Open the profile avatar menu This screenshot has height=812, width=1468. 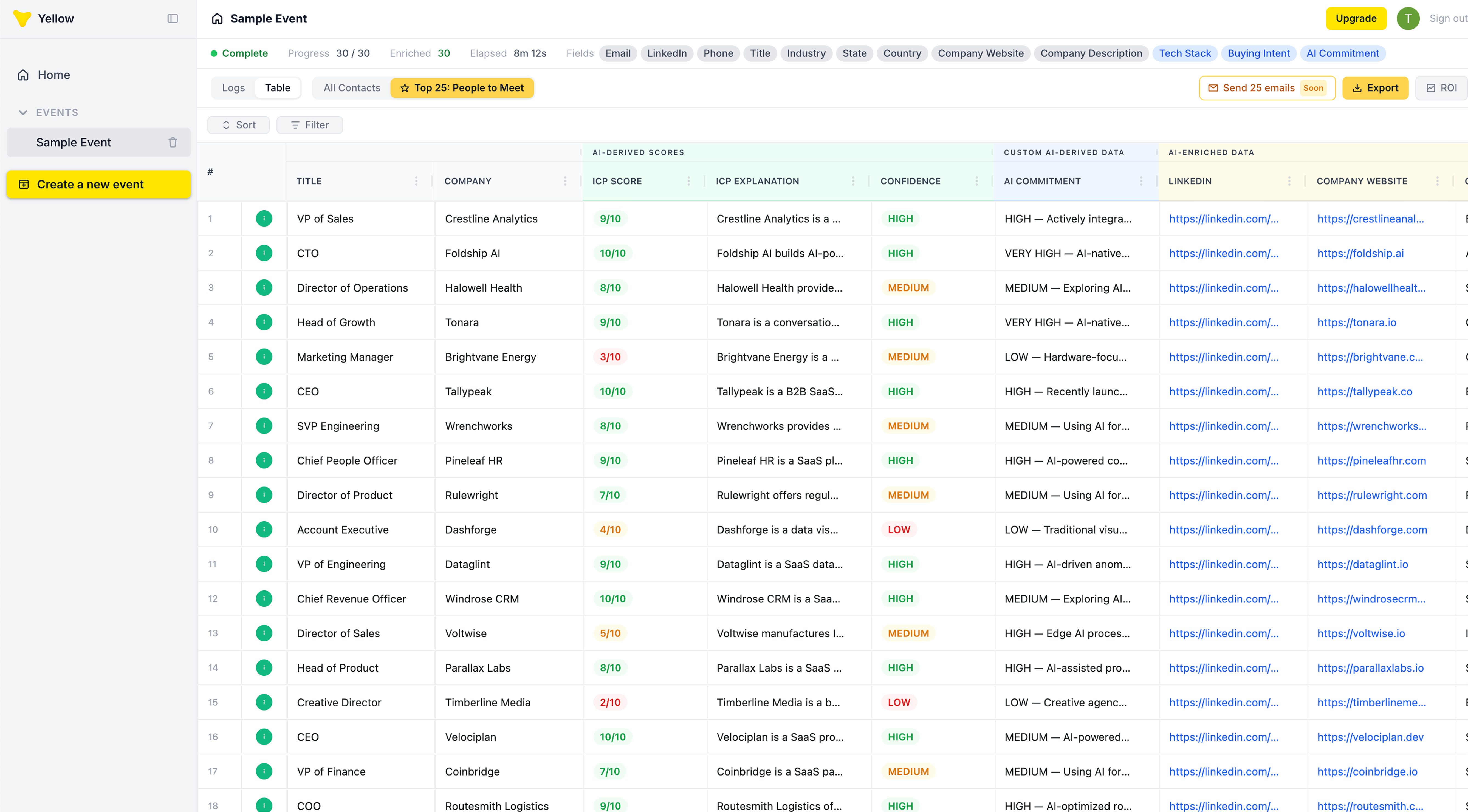(1408, 18)
